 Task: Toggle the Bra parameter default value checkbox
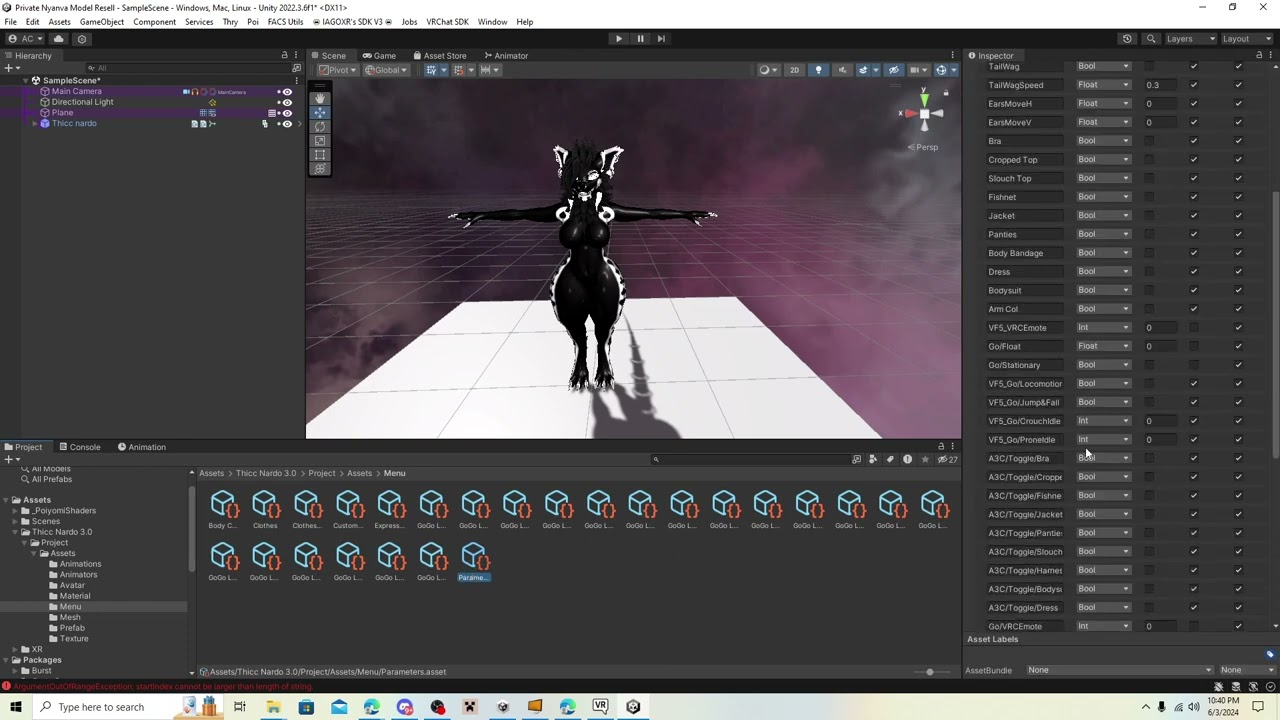(1149, 141)
